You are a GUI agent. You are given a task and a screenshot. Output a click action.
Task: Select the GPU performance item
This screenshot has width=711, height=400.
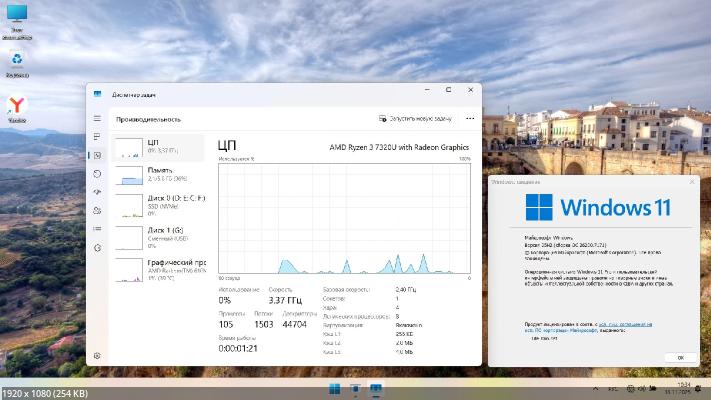pos(160,266)
